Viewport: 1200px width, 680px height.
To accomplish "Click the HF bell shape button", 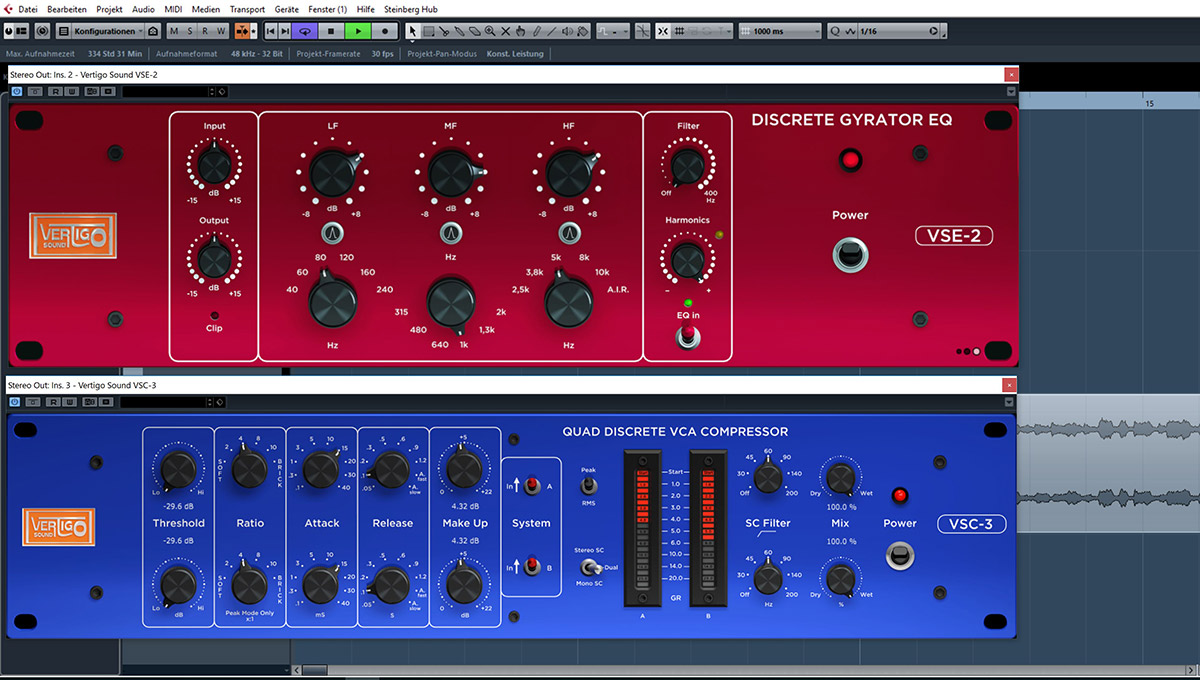I will pos(569,233).
